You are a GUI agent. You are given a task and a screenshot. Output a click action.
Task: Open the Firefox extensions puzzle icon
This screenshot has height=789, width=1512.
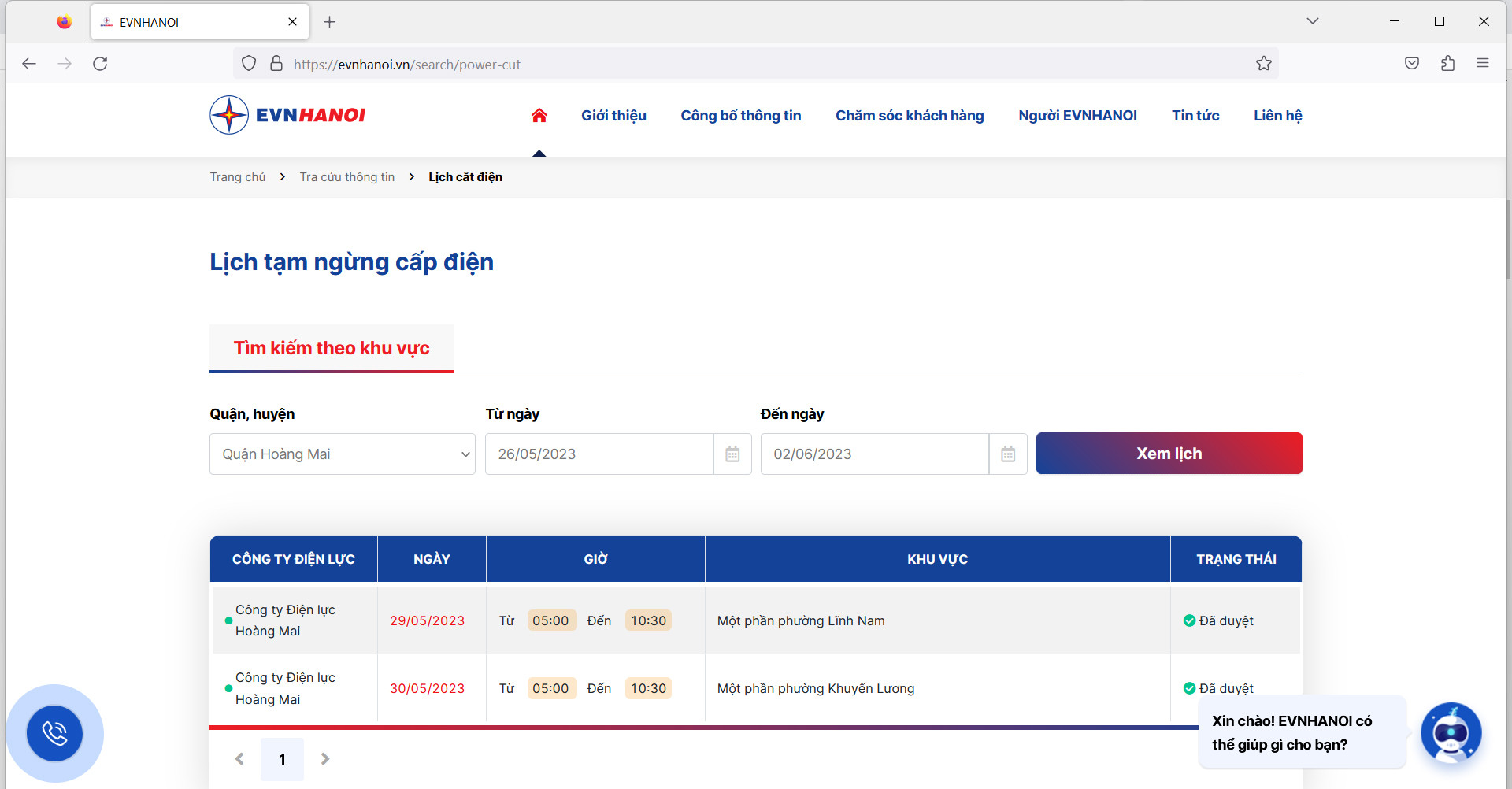tap(1447, 64)
